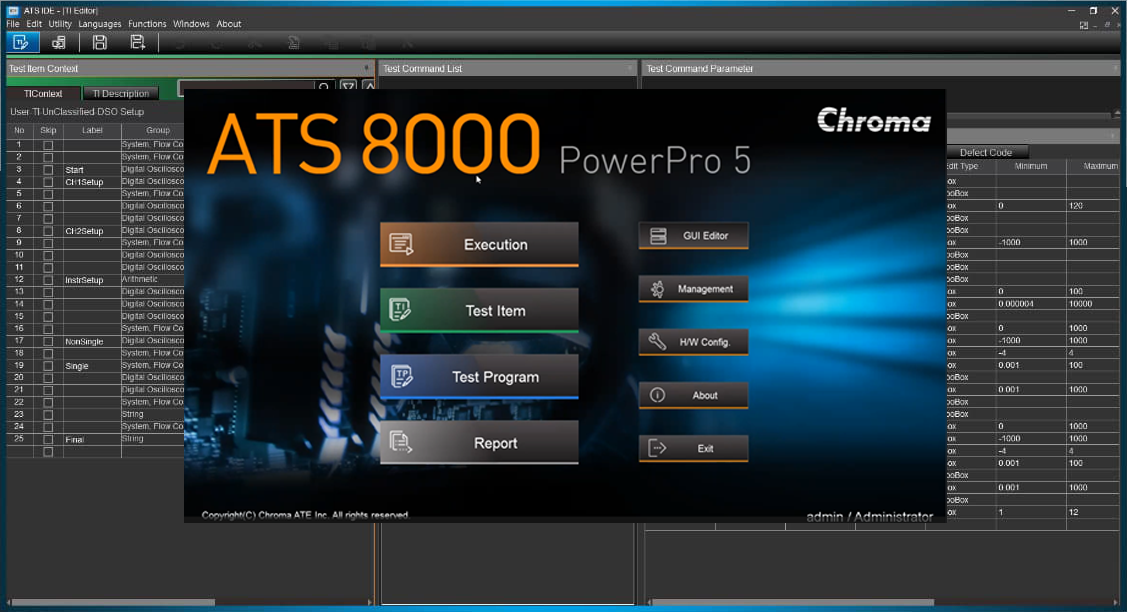1128x612 pixels.
Task: Switch to the TIContext tab
Action: click(43, 93)
